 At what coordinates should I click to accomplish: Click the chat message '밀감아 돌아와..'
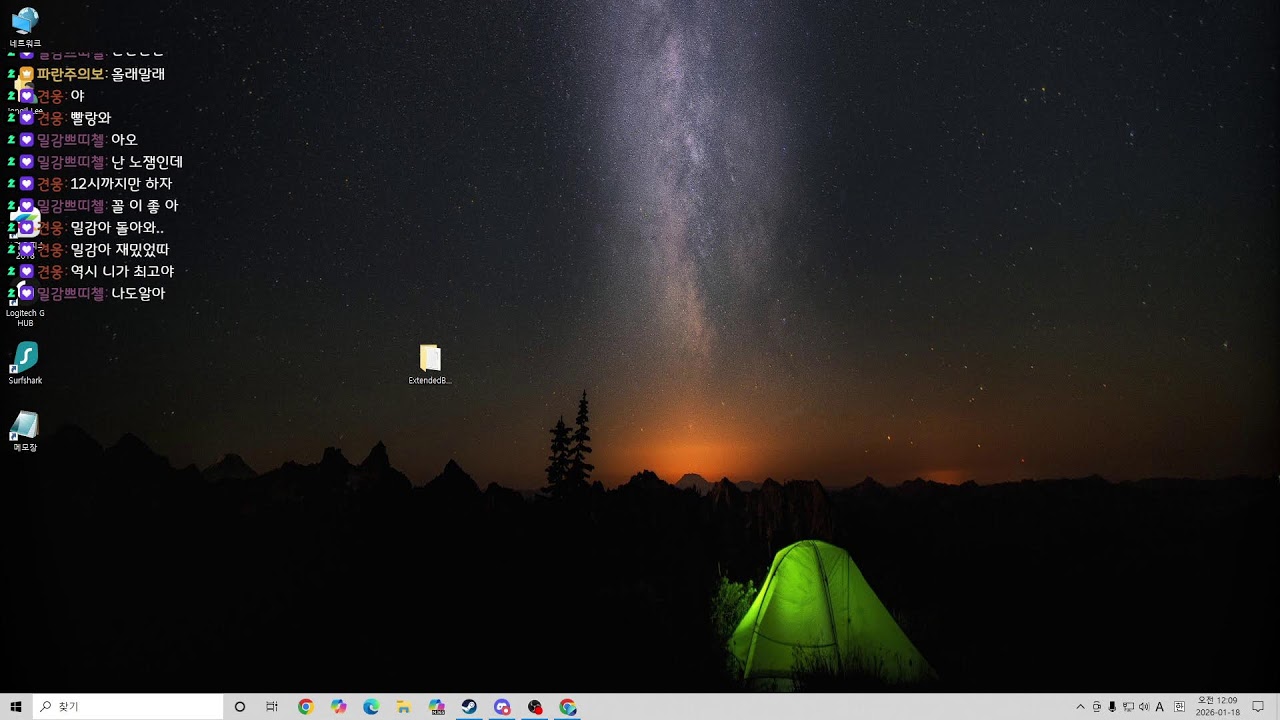tap(117, 228)
